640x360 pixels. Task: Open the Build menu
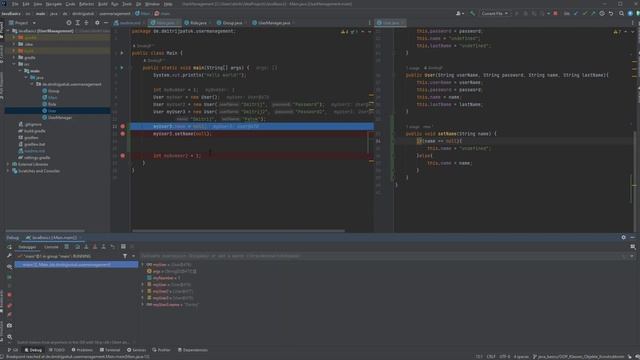tap(102, 4)
